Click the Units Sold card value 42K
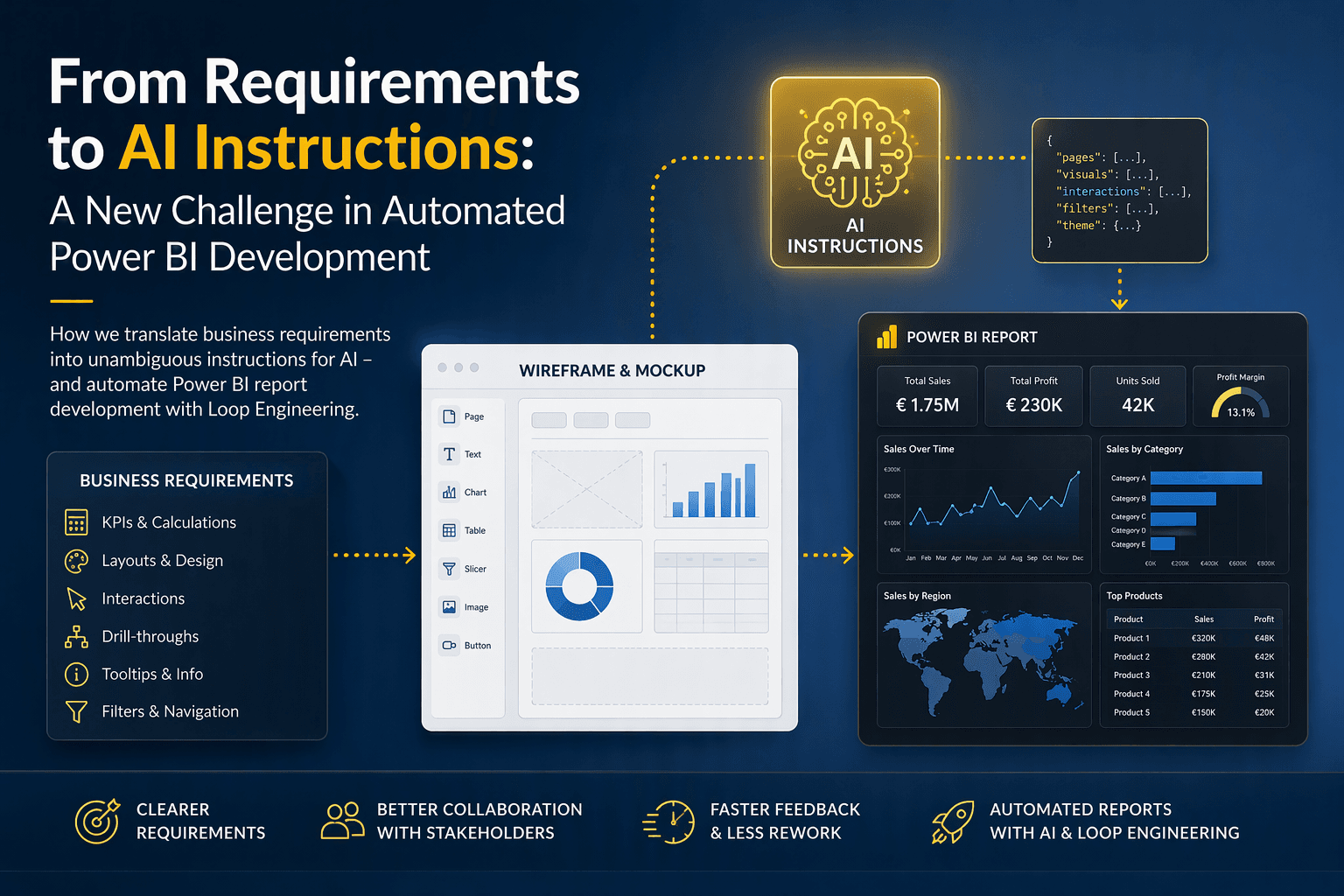1344x896 pixels. (1138, 405)
